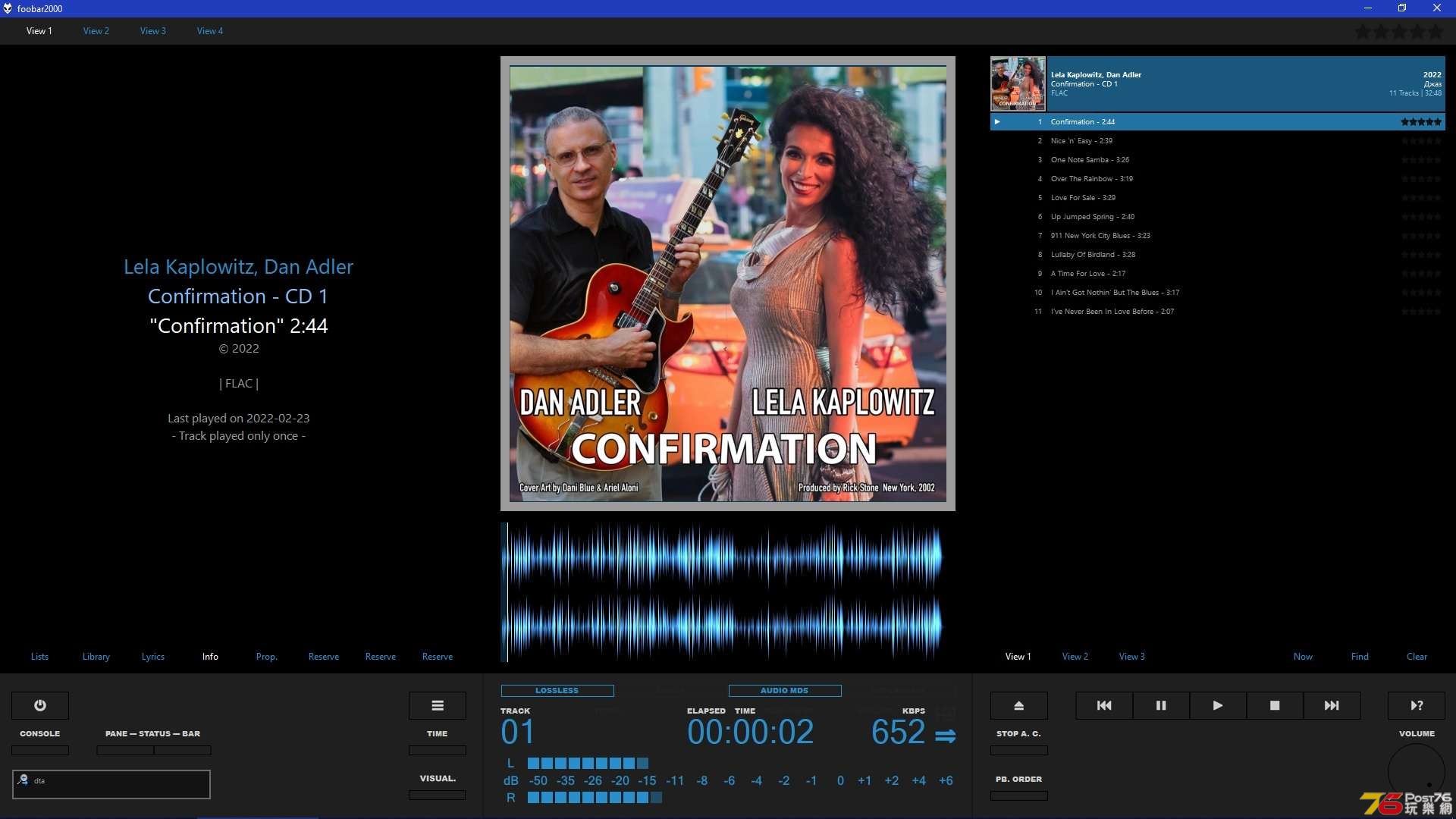Stop playback
1456x819 pixels.
[x=1275, y=705]
